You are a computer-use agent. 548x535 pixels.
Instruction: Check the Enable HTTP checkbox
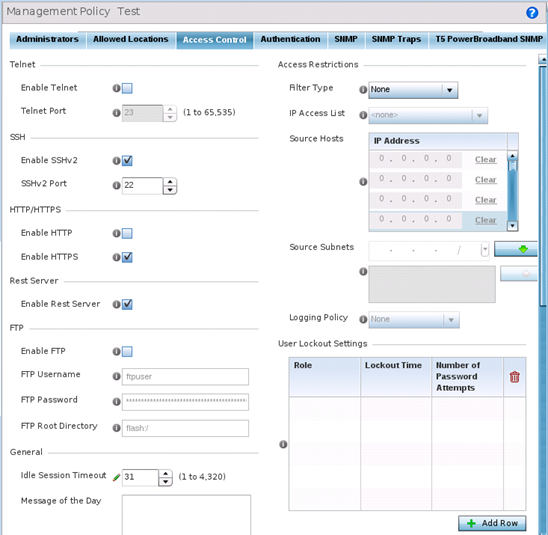click(127, 233)
